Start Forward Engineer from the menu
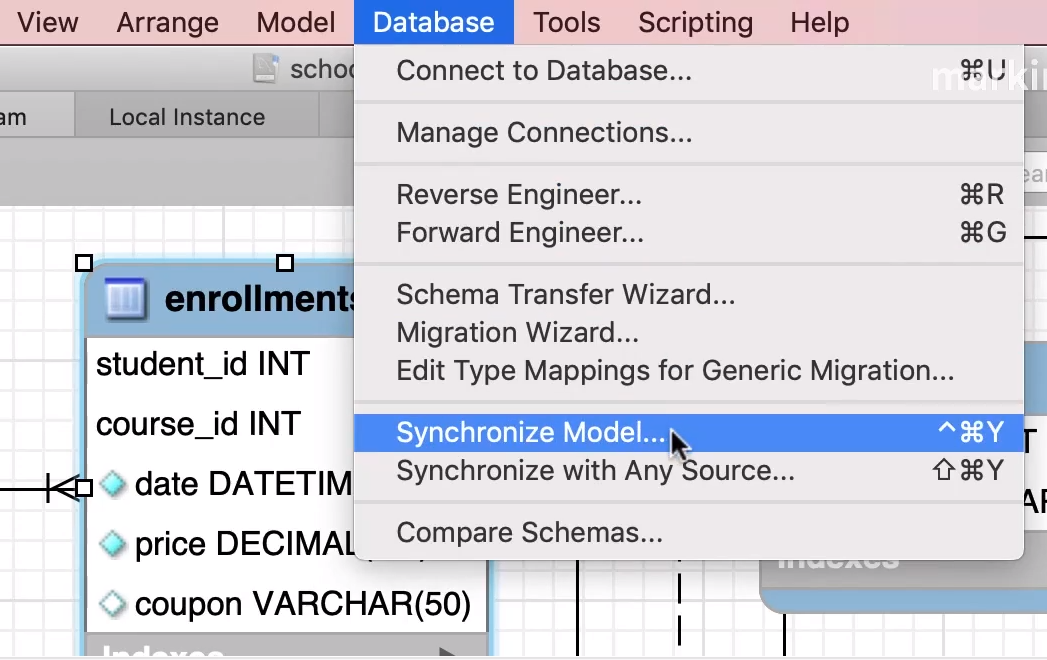The width and height of the screenshot is (1047, 660). click(519, 233)
